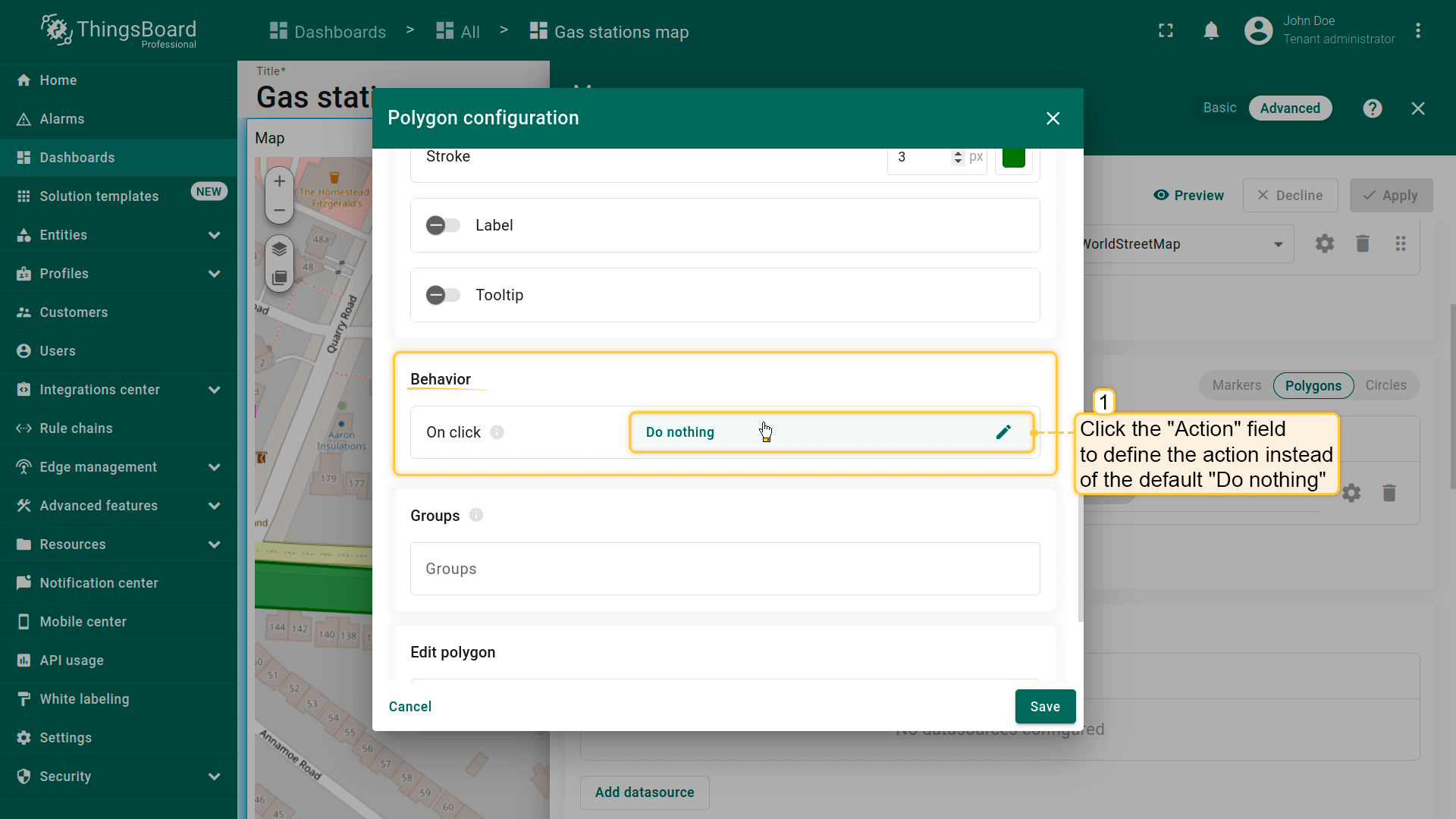Delete the map layer using trash icon
This screenshot has height=819, width=1456.
pos(1363,243)
